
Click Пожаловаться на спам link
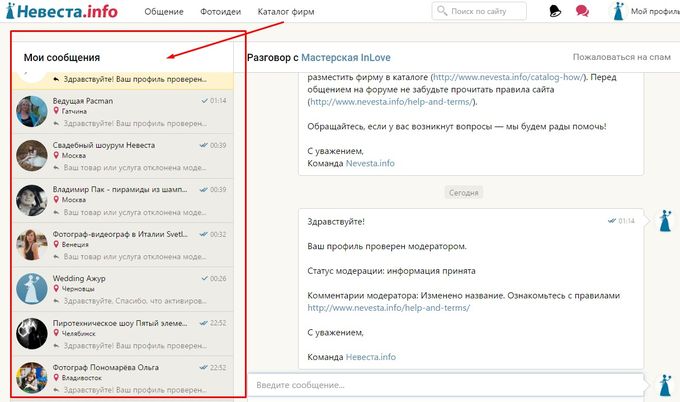(x=621, y=57)
